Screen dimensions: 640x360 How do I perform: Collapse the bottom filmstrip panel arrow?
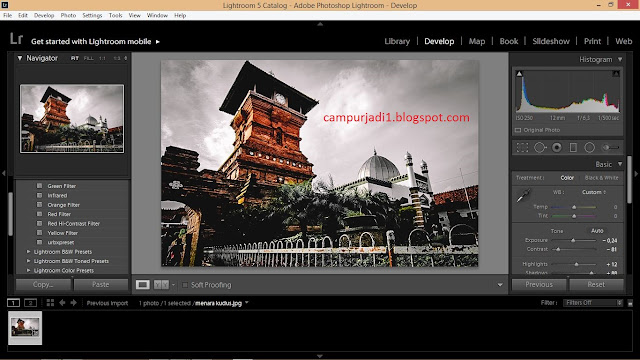pyautogui.click(x=320, y=356)
